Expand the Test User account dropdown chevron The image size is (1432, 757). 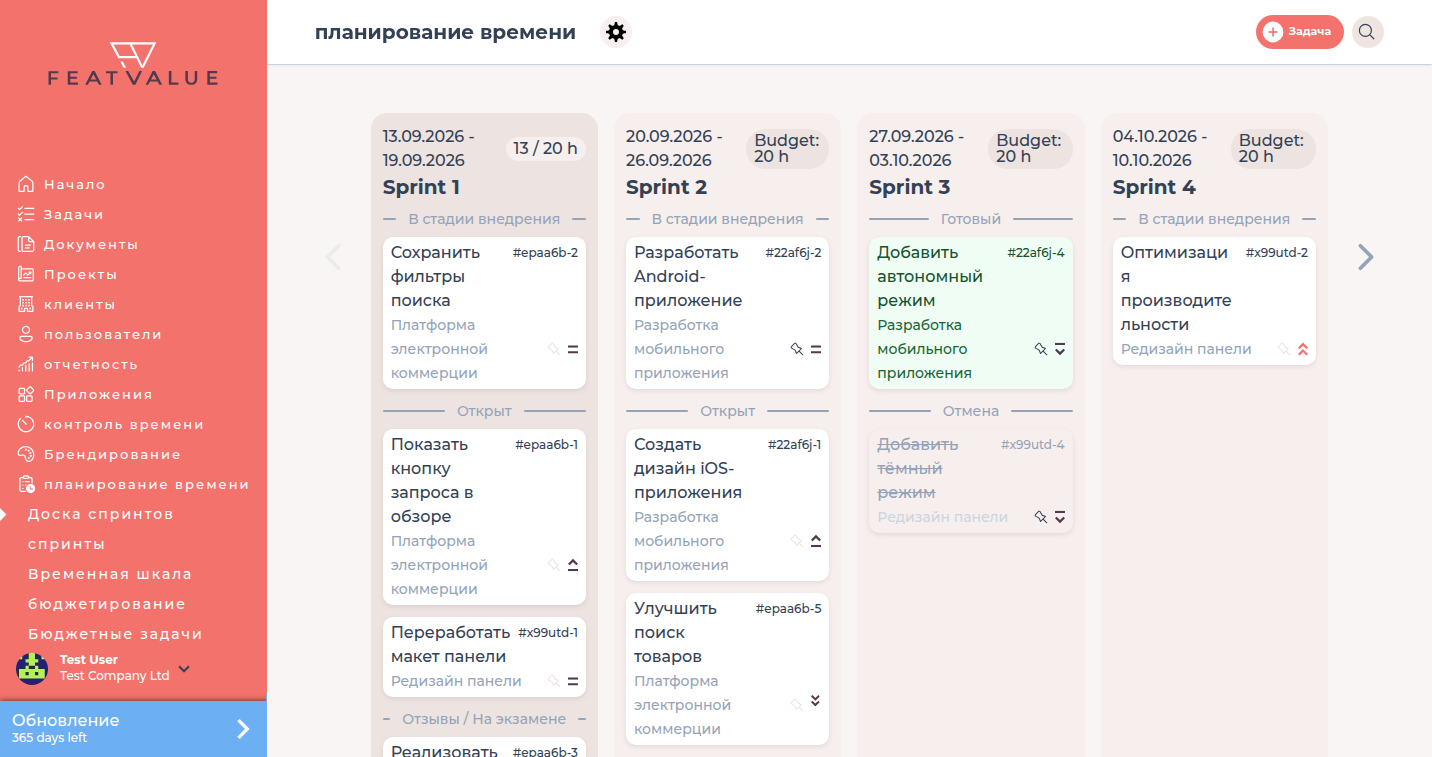[x=184, y=668]
